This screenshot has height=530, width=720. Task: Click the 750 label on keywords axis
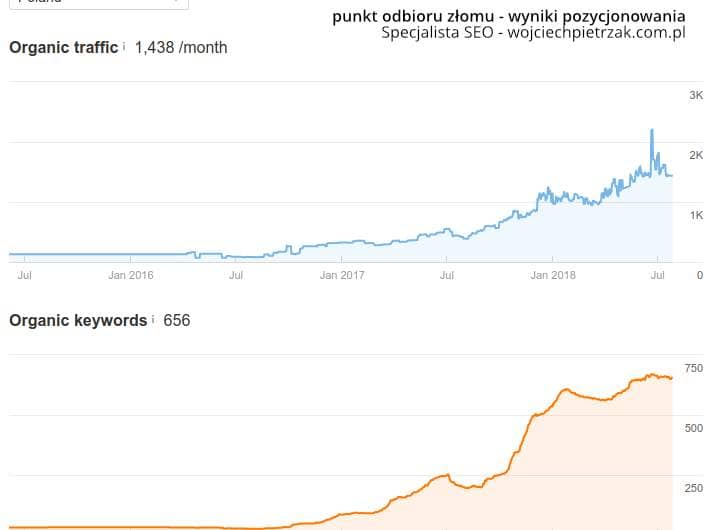coord(694,369)
